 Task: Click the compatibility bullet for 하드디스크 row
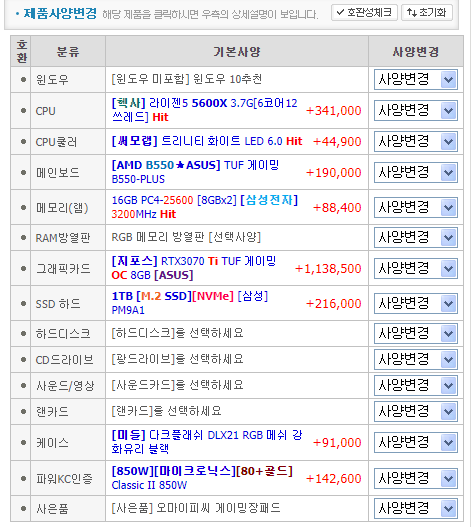(23, 333)
